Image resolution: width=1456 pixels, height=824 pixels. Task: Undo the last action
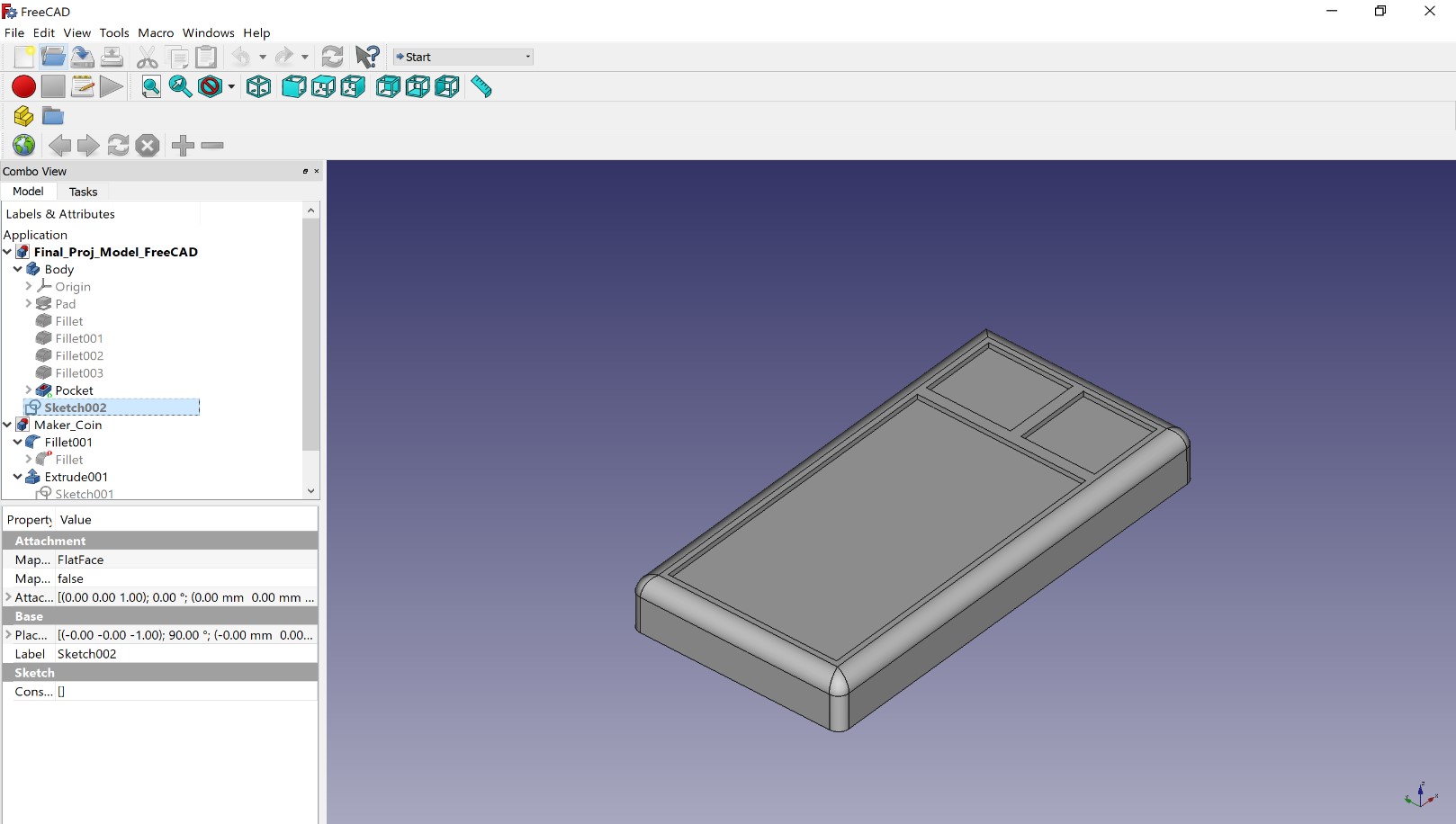(x=241, y=57)
